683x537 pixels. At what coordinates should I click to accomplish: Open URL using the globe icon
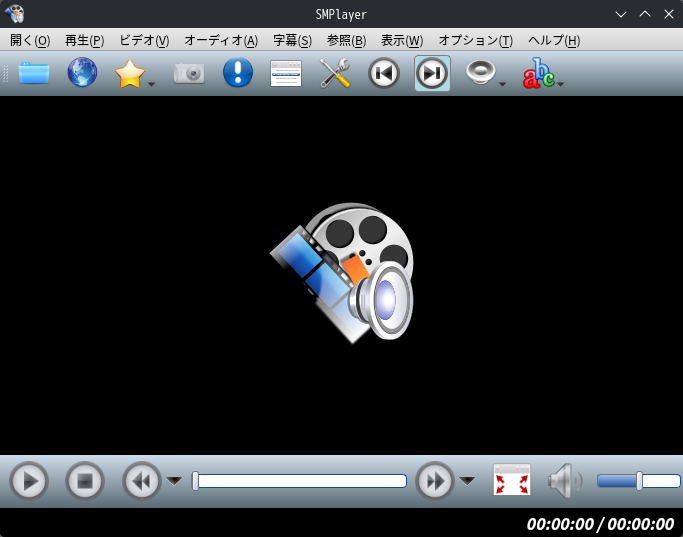point(82,73)
